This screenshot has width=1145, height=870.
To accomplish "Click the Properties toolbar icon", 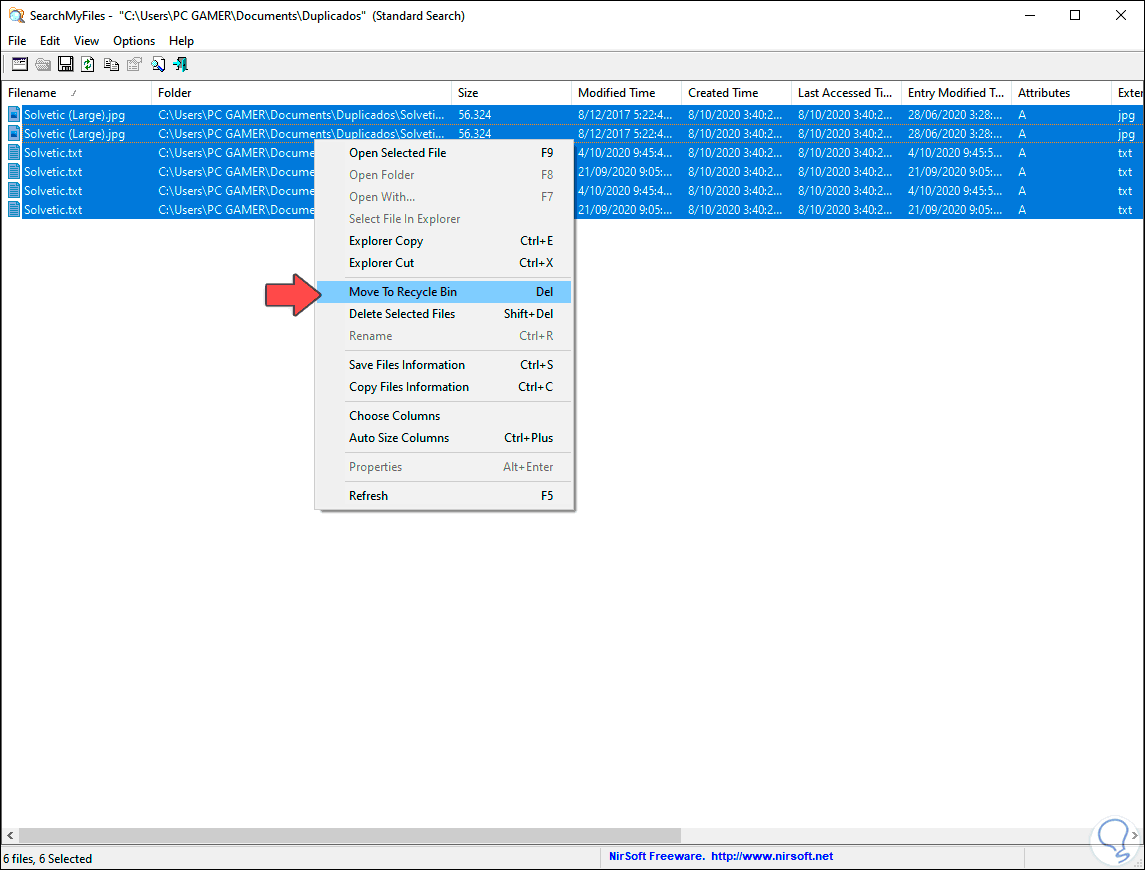I will point(134,64).
